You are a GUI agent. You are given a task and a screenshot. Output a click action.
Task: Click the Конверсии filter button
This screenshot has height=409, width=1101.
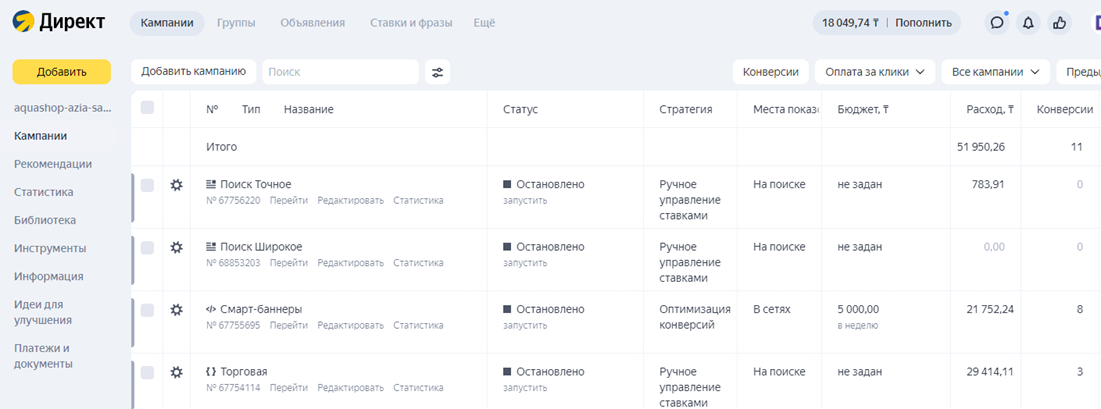771,72
